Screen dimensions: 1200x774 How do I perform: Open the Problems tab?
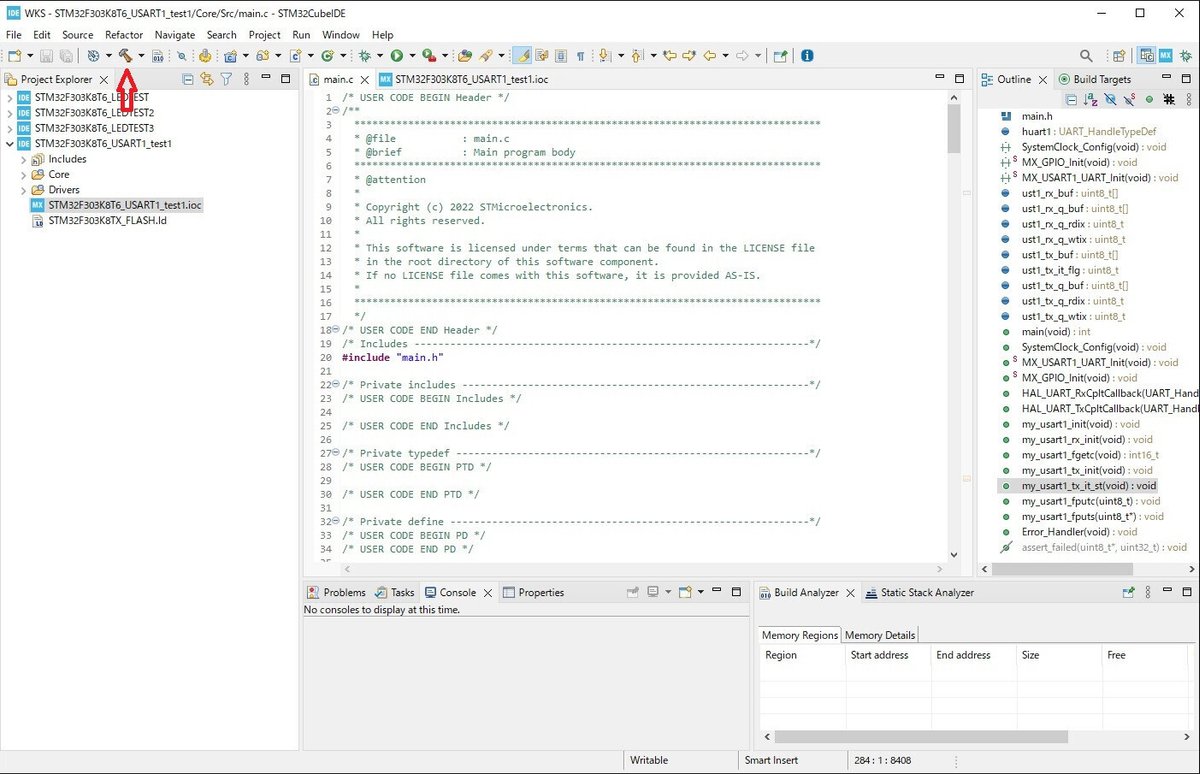(336, 592)
